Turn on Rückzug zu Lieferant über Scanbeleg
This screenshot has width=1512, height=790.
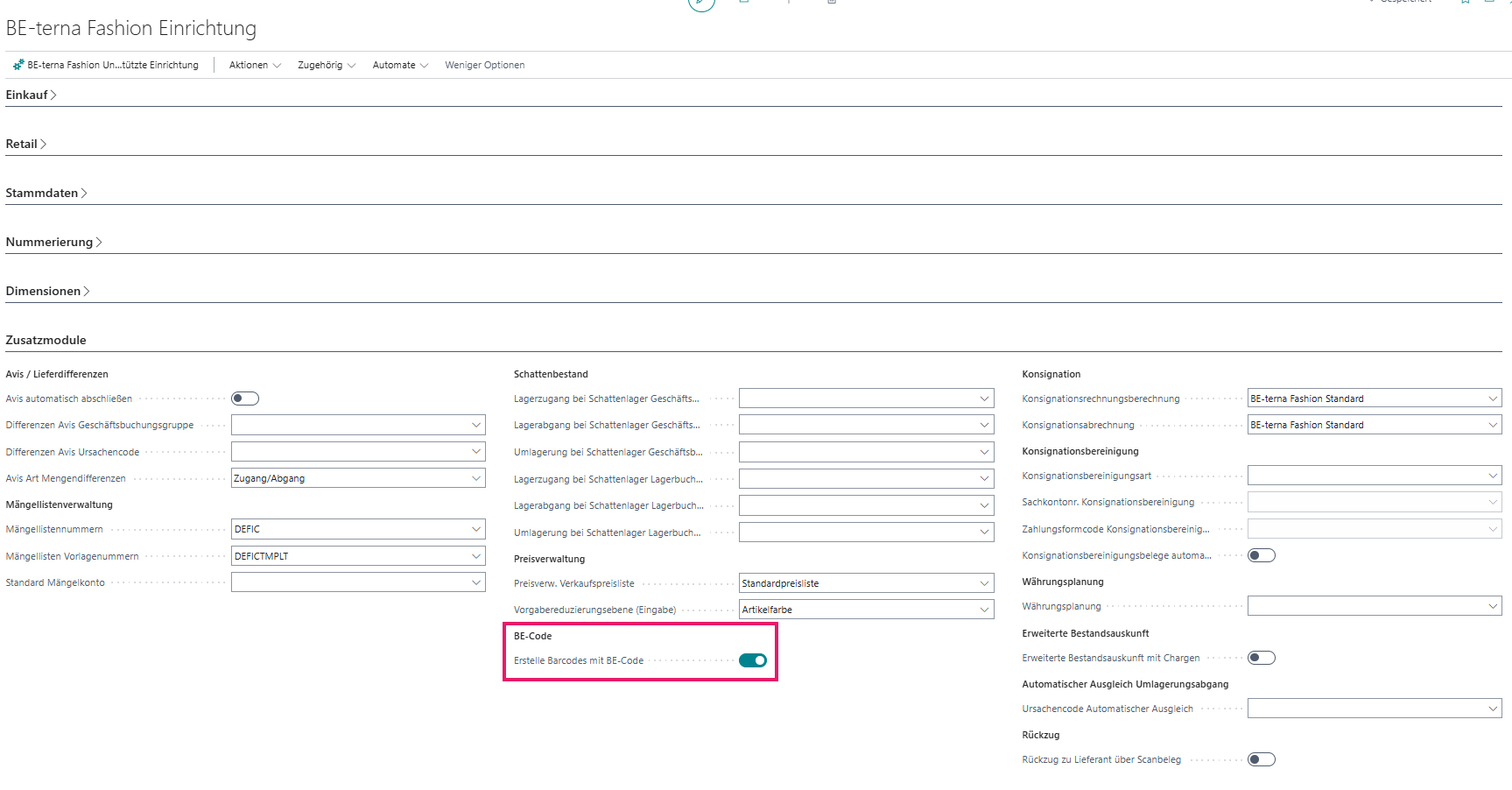pyautogui.click(x=1261, y=759)
